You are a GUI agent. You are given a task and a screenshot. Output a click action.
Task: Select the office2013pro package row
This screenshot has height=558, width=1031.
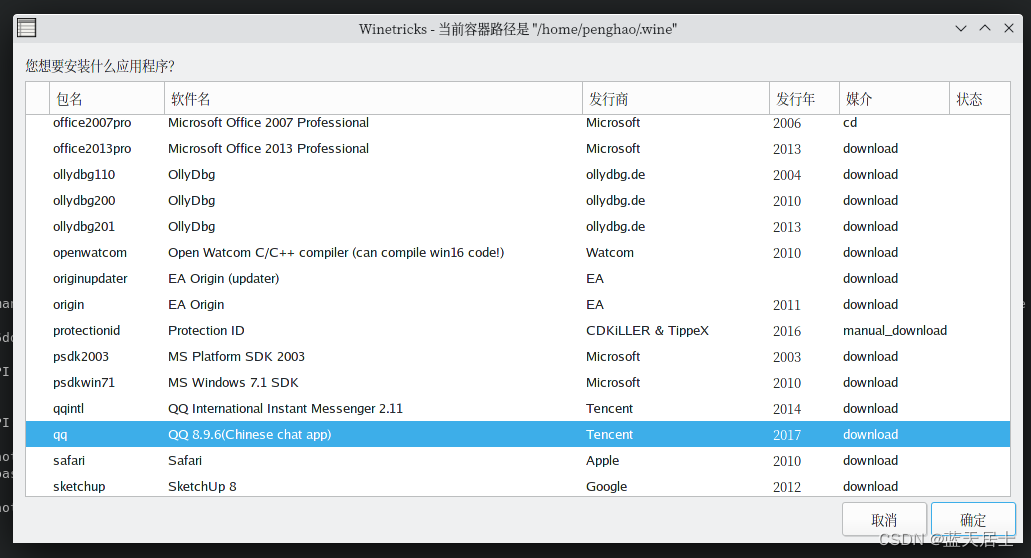click(x=517, y=149)
